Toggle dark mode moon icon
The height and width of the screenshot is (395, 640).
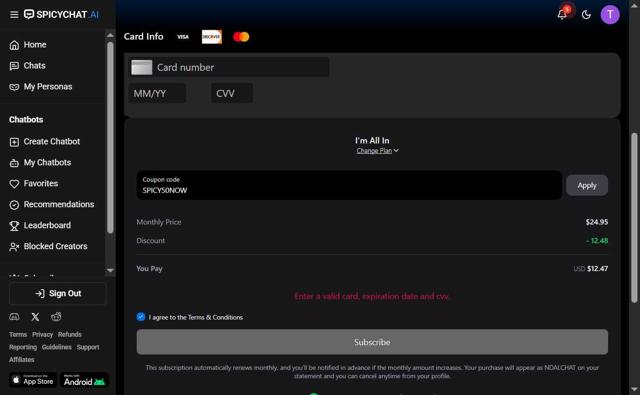(x=586, y=15)
